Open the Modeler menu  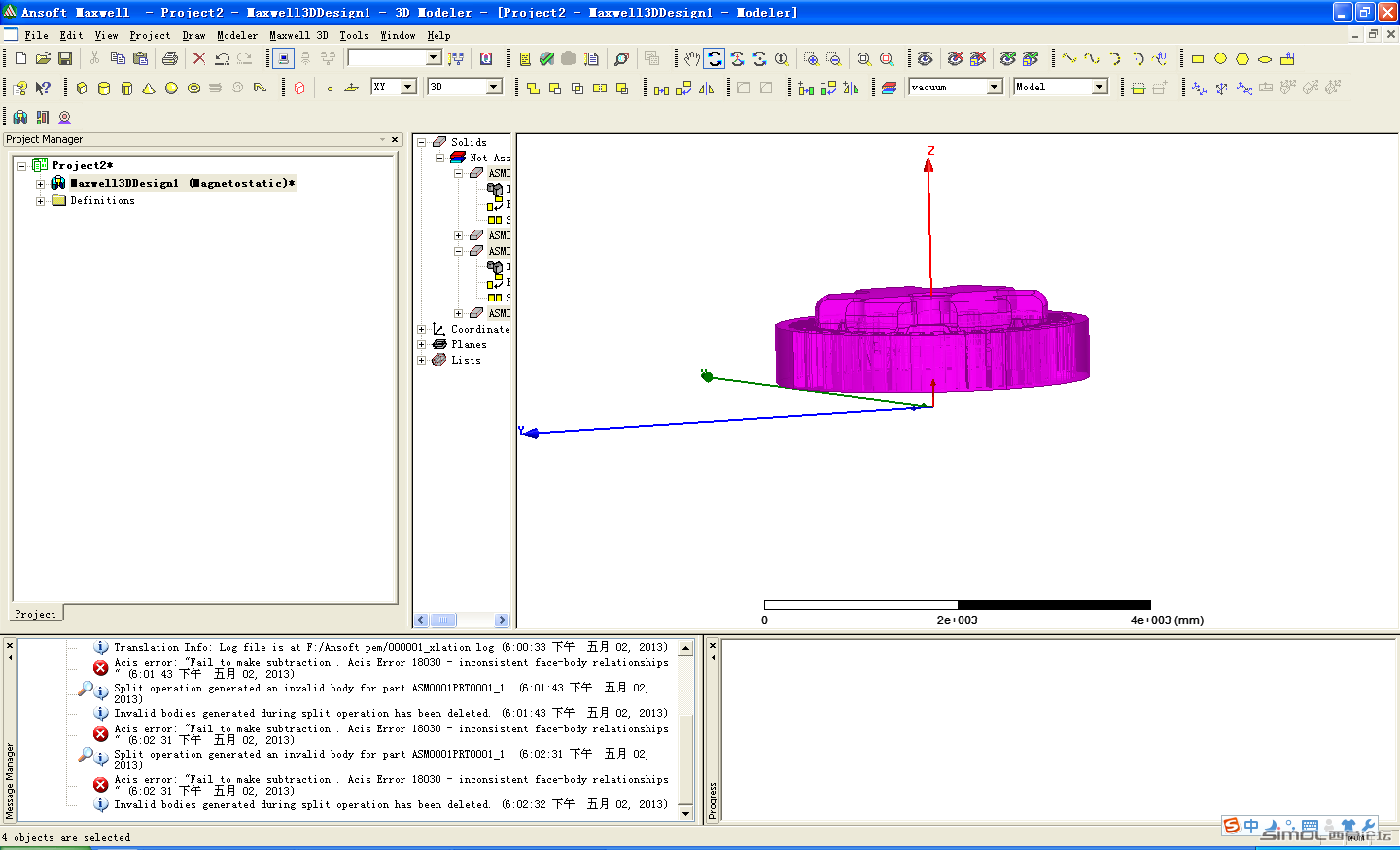click(238, 35)
